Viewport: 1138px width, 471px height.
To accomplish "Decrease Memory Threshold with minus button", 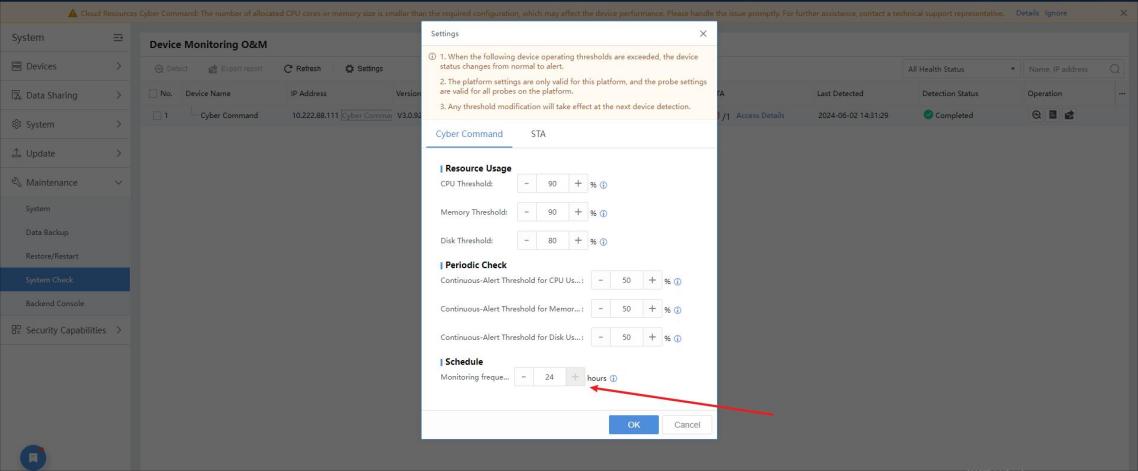I will [x=527, y=212].
